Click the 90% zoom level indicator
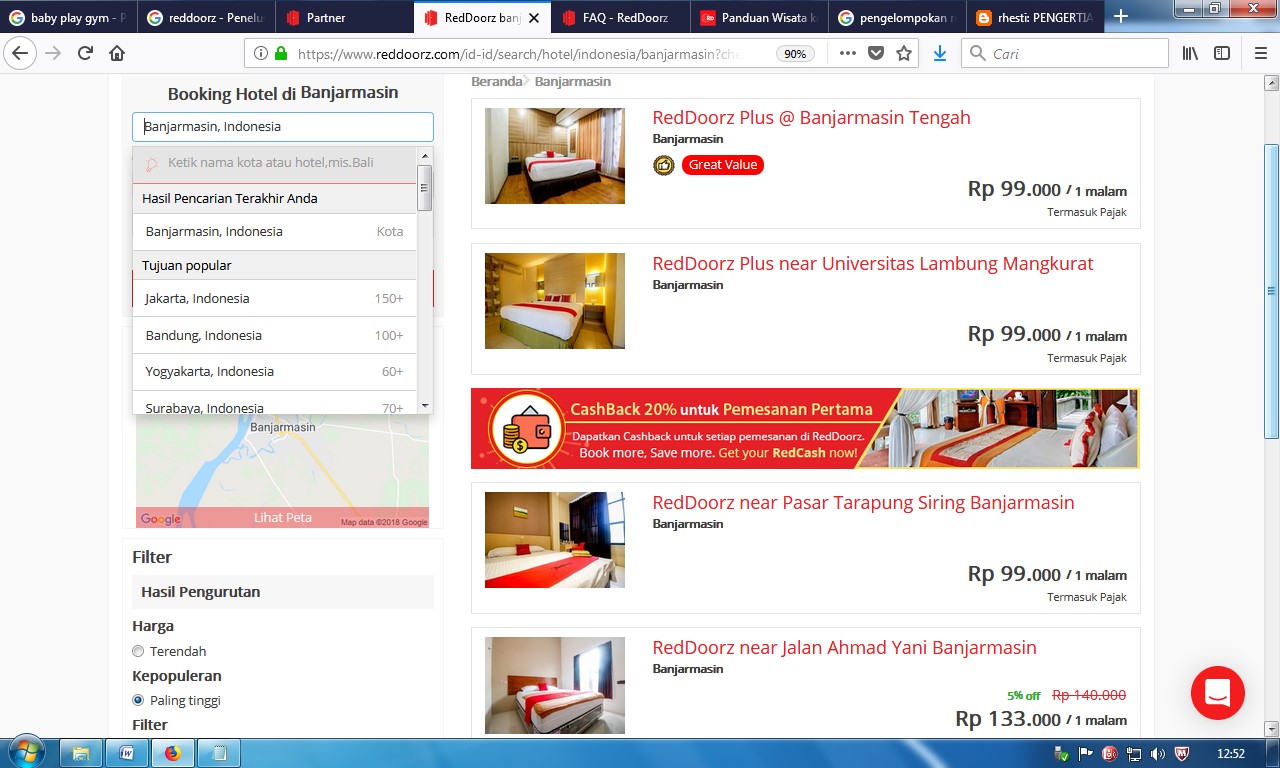The image size is (1280, 768). click(795, 54)
